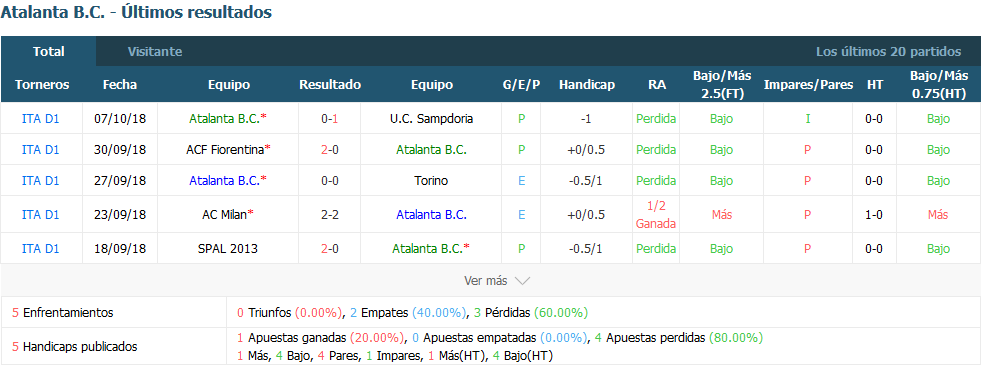Select AC Milan team name
Image resolution: width=981 pixels, height=365 pixels.
[225, 214]
